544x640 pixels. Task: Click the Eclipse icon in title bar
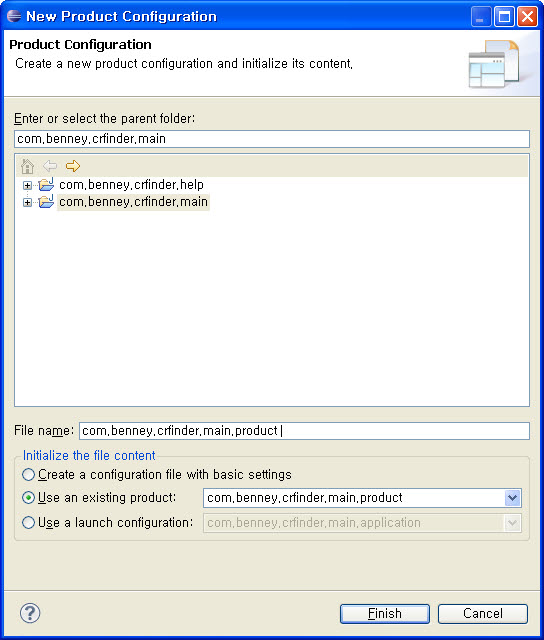pyautogui.click(x=14, y=16)
